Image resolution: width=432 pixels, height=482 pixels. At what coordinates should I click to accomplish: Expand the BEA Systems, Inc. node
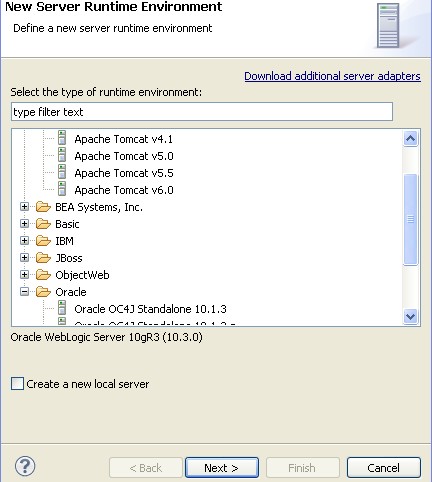click(x=24, y=207)
